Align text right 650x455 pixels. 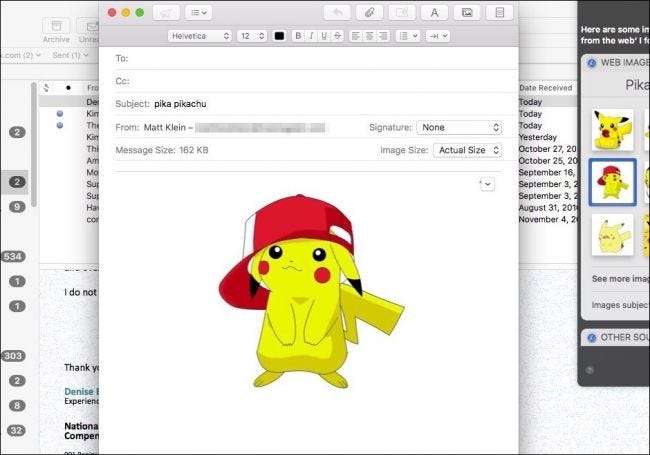[x=383, y=36]
